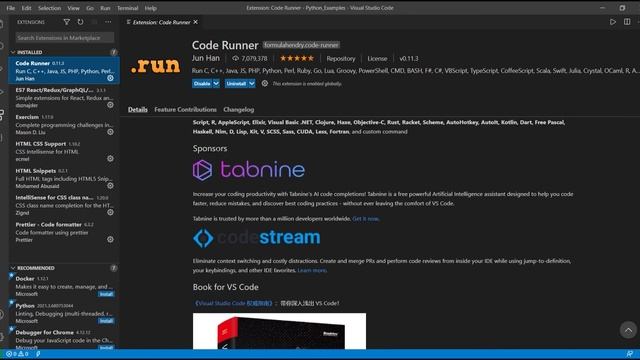Click the Tabnine 'Get it now' link
Screen dimensions: 640x360
point(365,219)
